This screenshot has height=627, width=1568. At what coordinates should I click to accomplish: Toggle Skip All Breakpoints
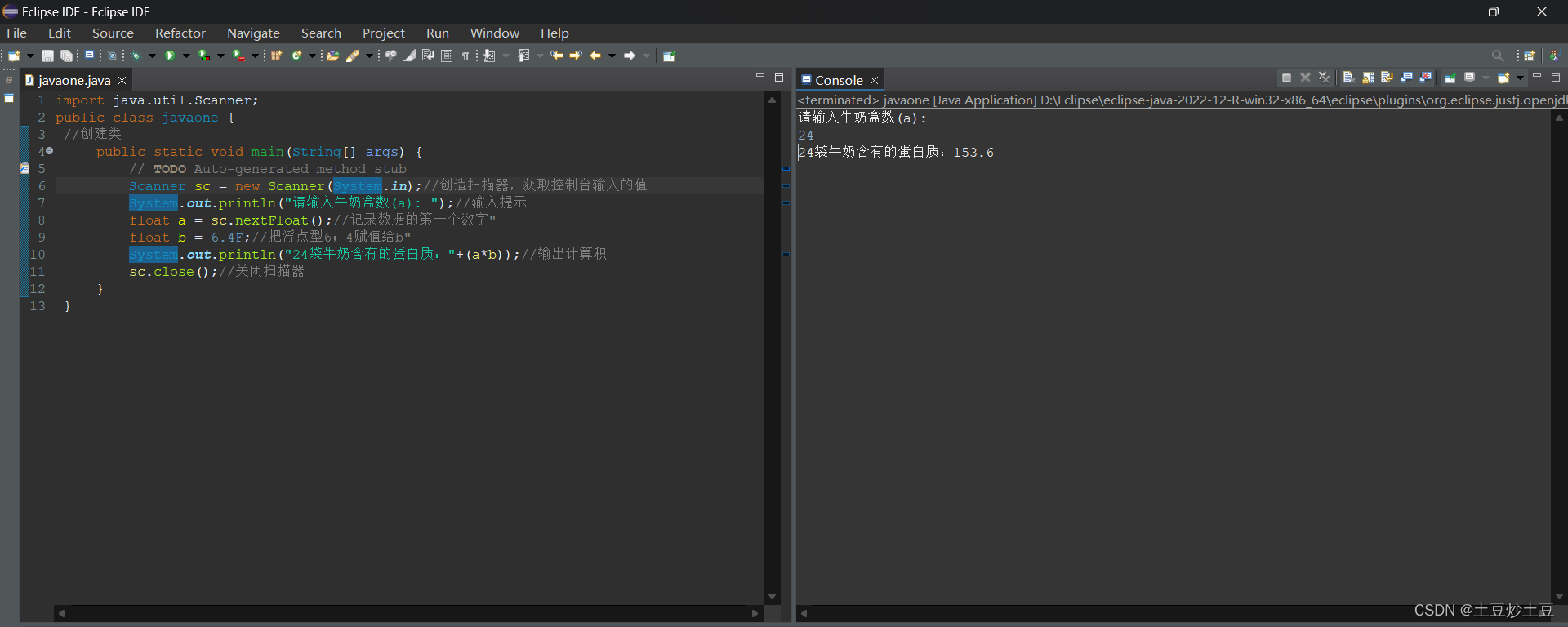tap(112, 56)
